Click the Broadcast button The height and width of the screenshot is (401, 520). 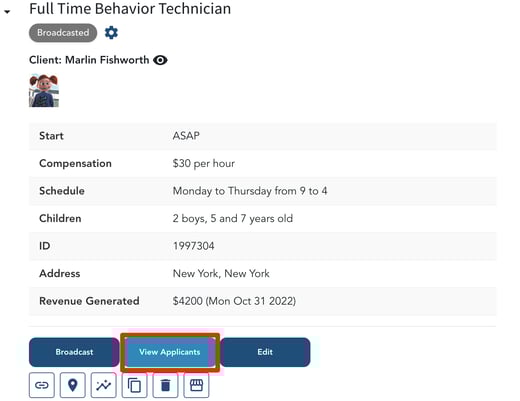point(74,352)
